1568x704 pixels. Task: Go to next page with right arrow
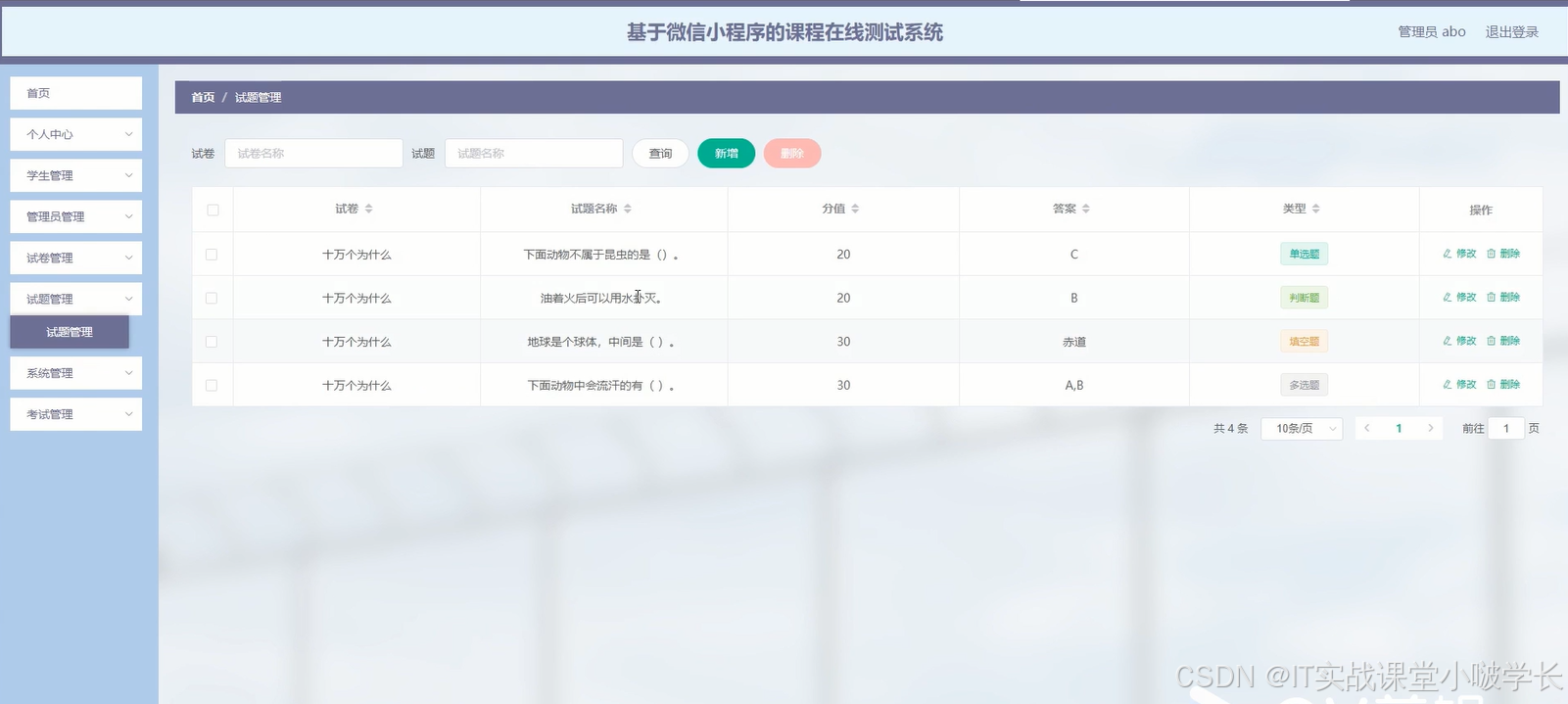[x=1431, y=428]
